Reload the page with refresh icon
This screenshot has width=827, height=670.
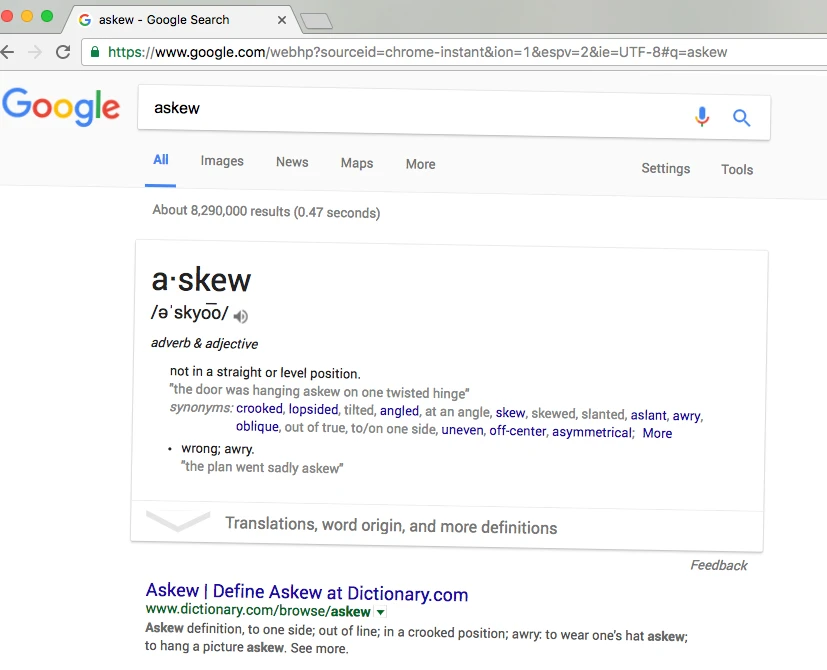click(63, 52)
